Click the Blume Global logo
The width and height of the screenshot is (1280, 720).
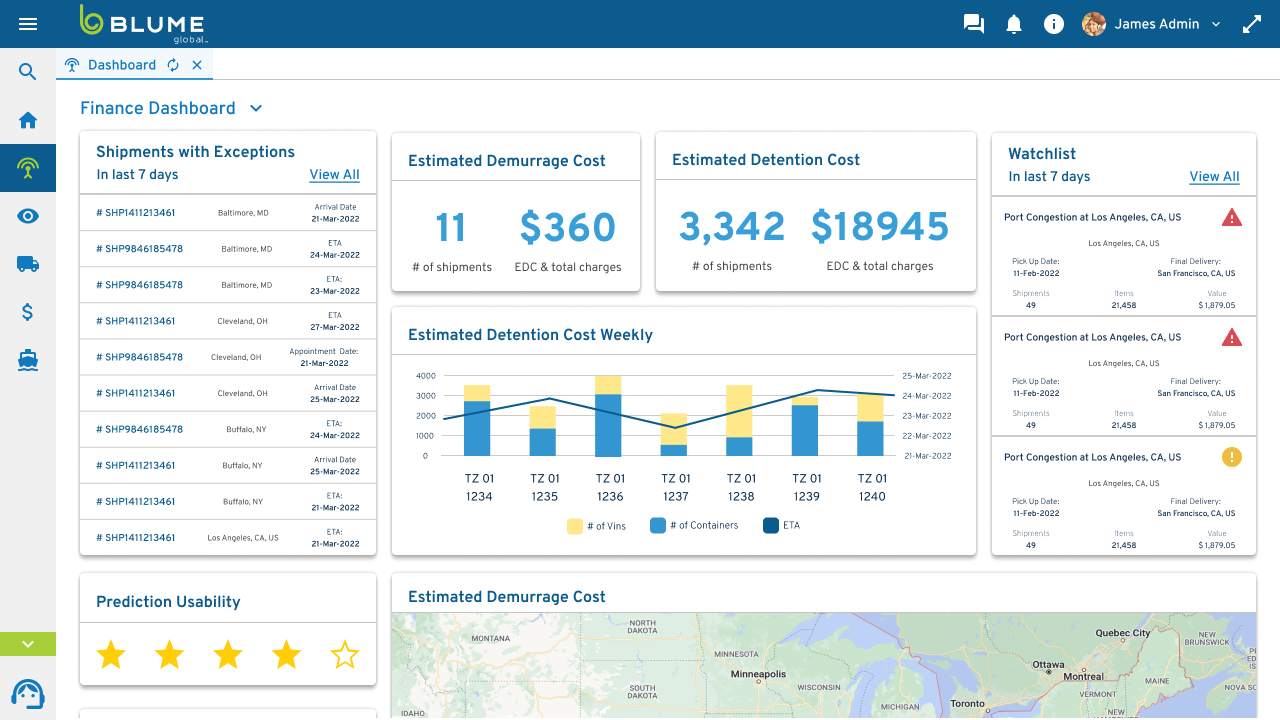click(142, 24)
